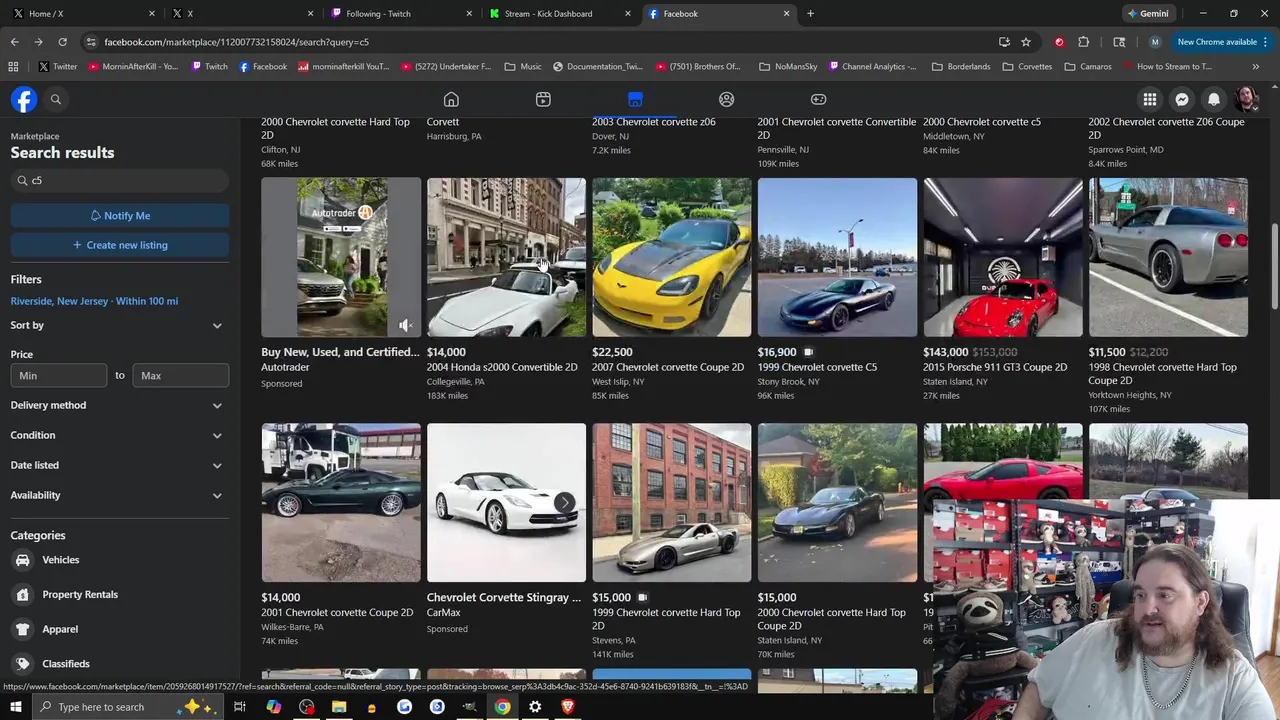
Task: Click the Facebook search magnifier icon
Action: [56, 99]
